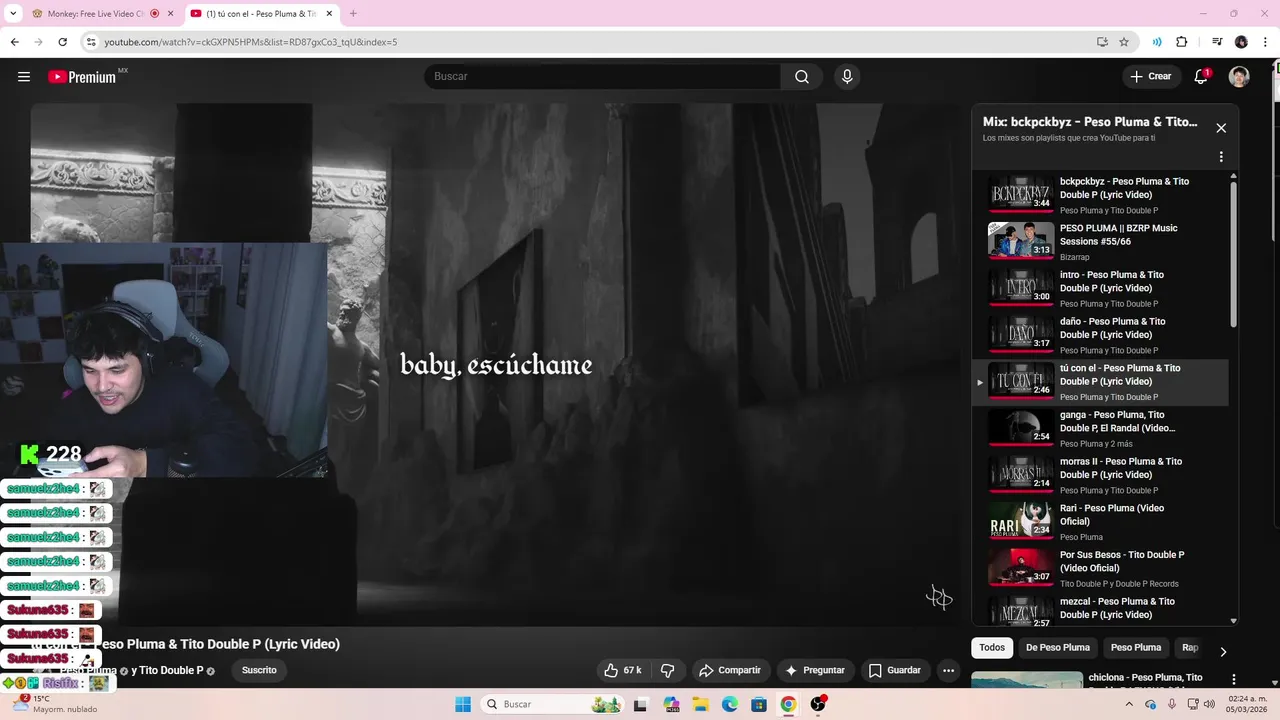
Task: Open more actions three-dot menu under video
Action: (948, 670)
